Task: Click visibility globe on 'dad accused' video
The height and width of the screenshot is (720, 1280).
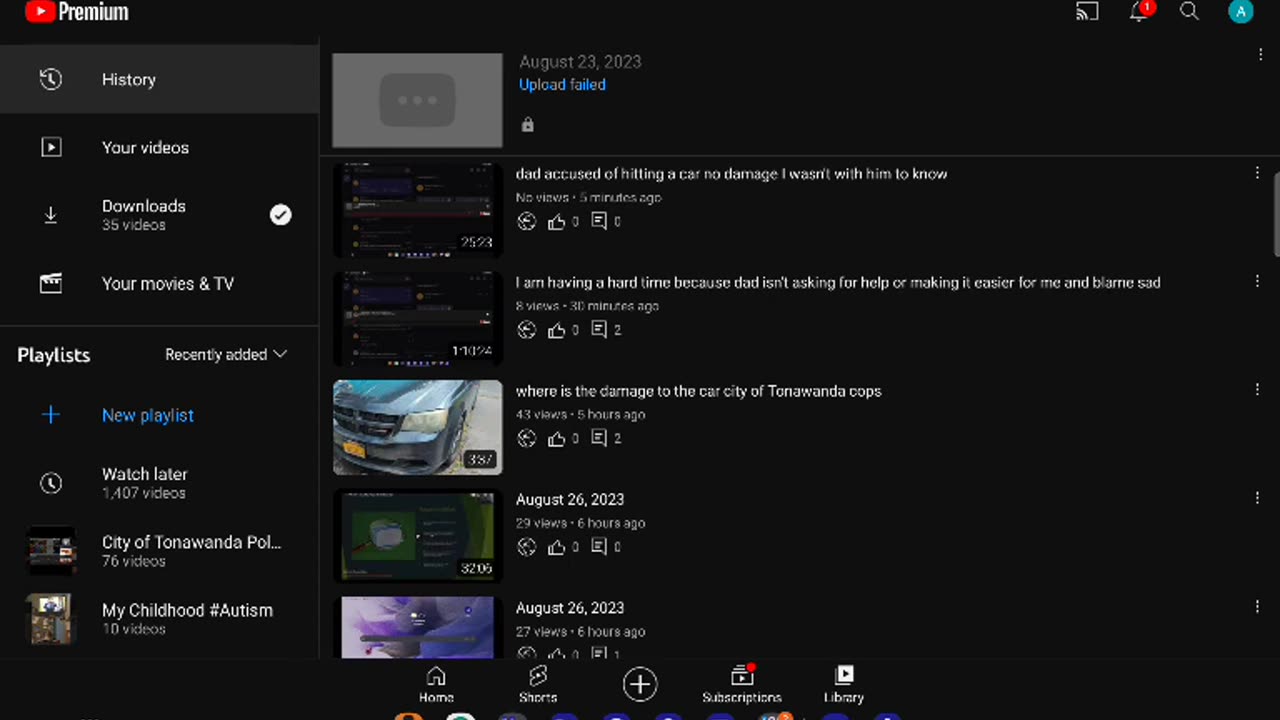Action: tap(527, 222)
